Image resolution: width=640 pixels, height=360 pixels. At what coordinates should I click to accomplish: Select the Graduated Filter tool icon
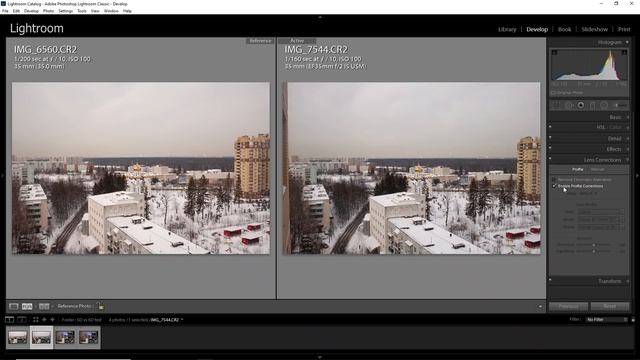(592, 105)
